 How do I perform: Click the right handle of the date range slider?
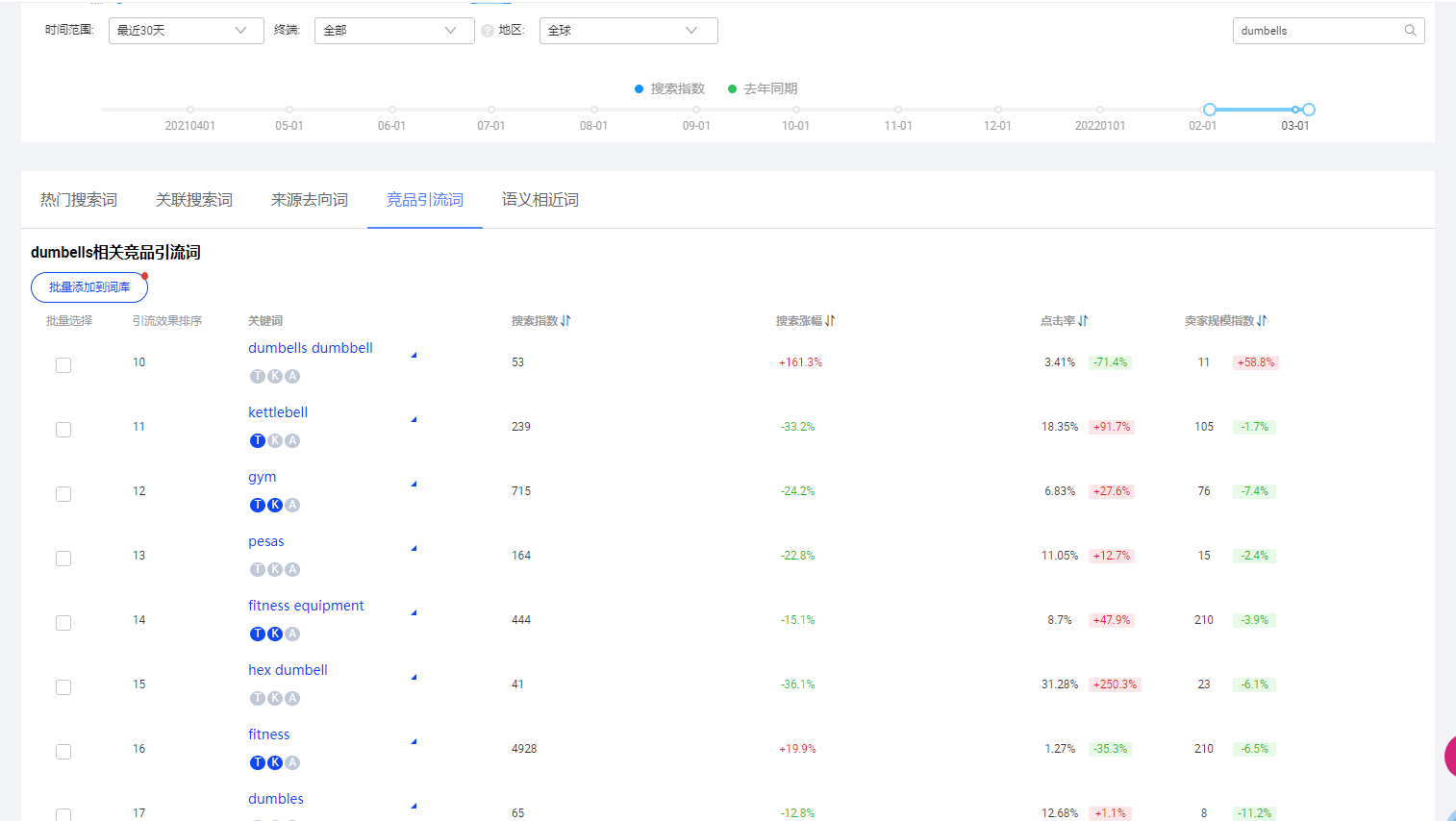coord(1308,110)
